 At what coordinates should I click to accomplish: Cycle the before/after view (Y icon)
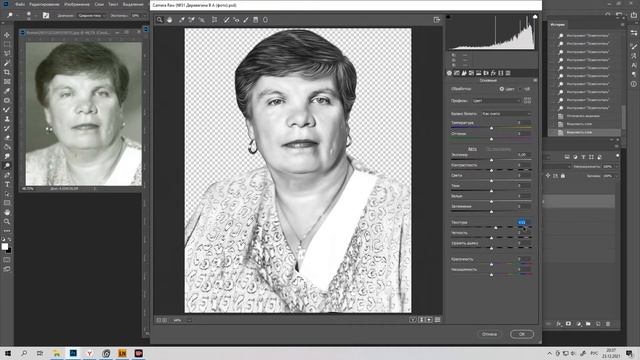pyautogui.click(x=413, y=320)
